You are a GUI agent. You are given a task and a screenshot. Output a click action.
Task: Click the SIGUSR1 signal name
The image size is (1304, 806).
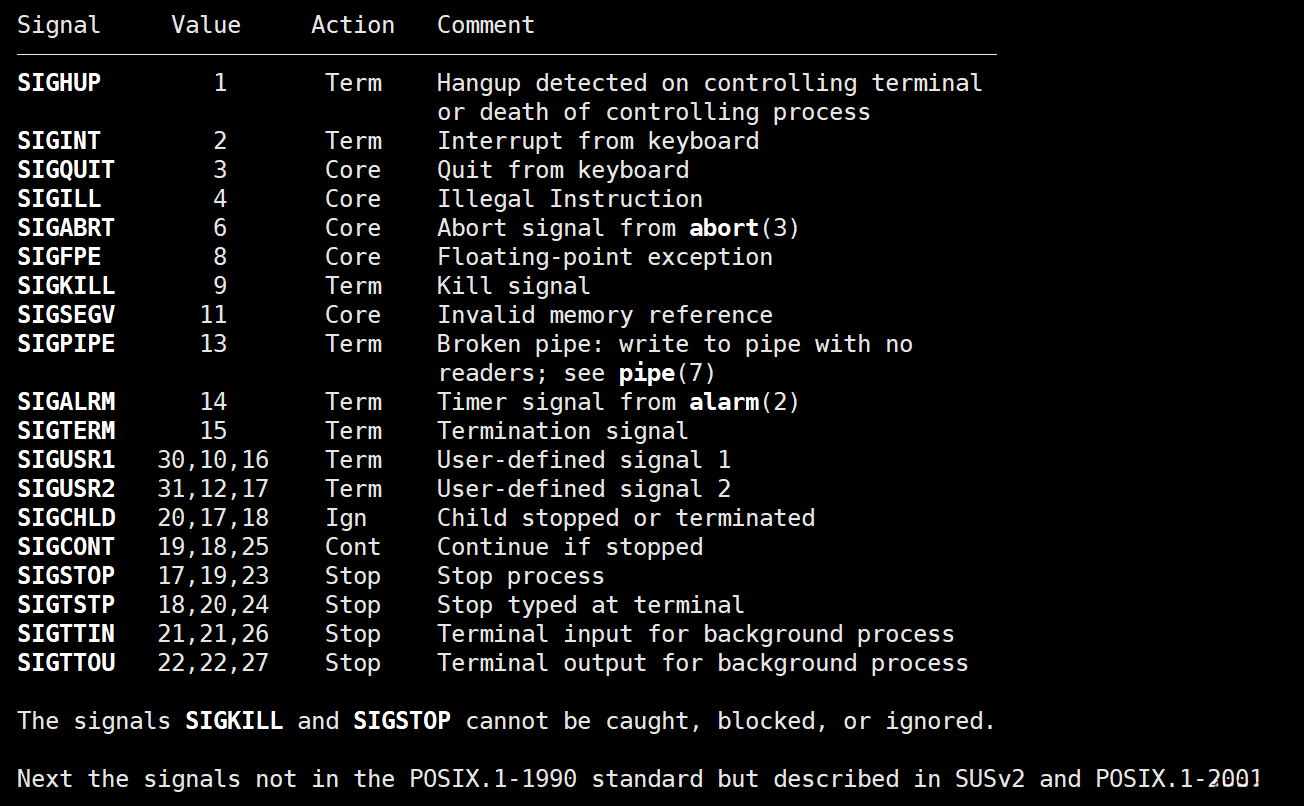click(x=66, y=460)
